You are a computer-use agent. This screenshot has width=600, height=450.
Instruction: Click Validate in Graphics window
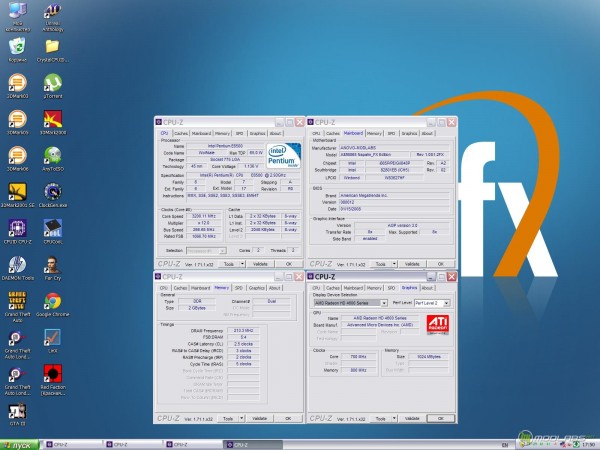point(412,418)
